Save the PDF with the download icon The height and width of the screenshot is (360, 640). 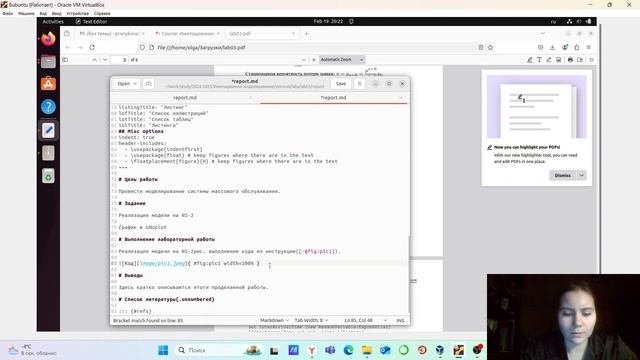click(x=580, y=60)
